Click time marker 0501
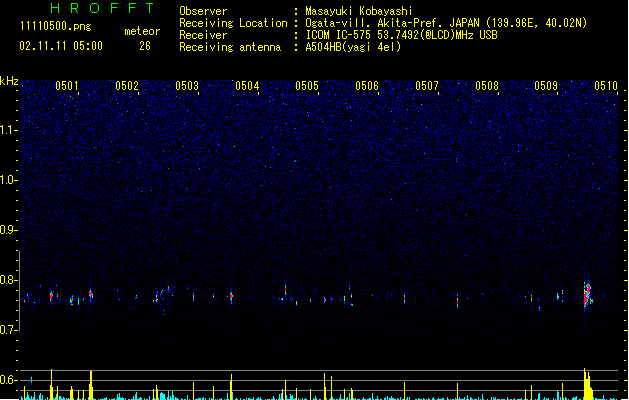Screen dimensions: 629x400 point(67,86)
